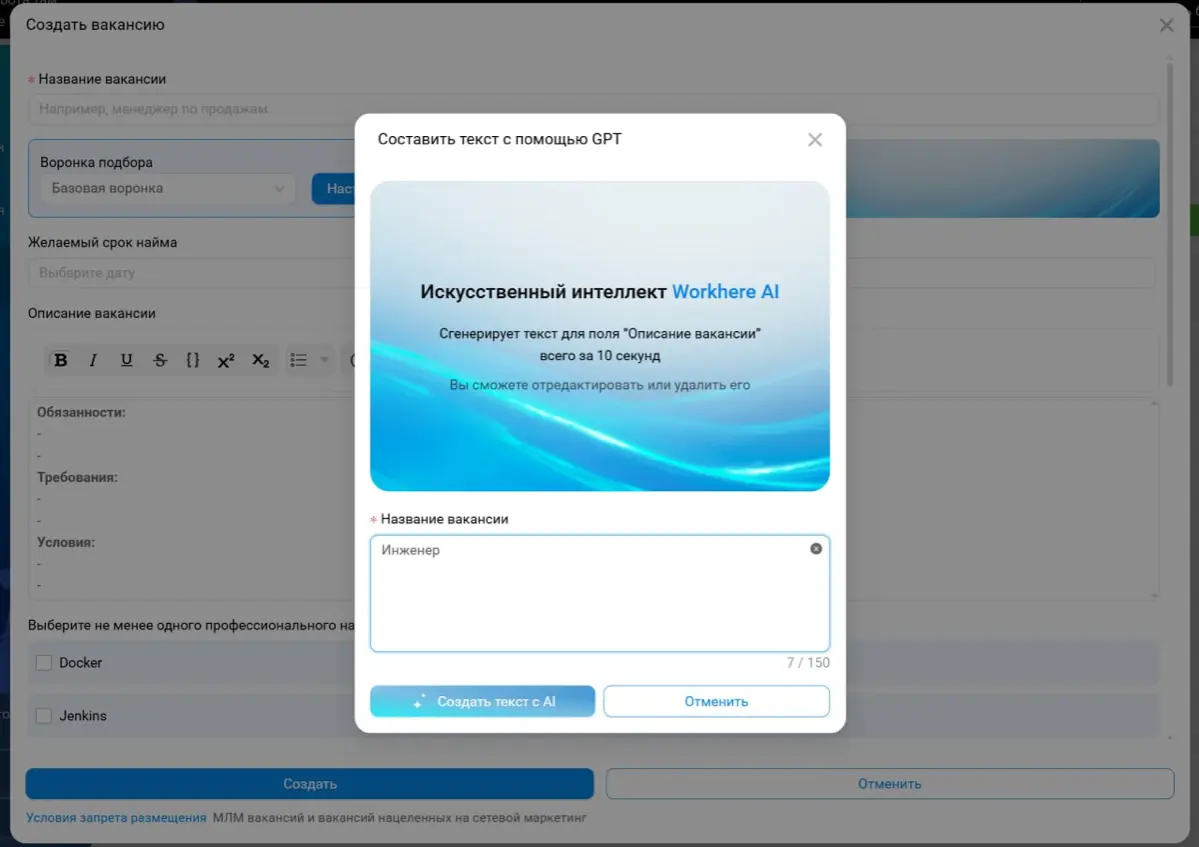The height and width of the screenshot is (847, 1199).
Task: Open the Базовая воронка funnel dropdown
Action: [167, 188]
